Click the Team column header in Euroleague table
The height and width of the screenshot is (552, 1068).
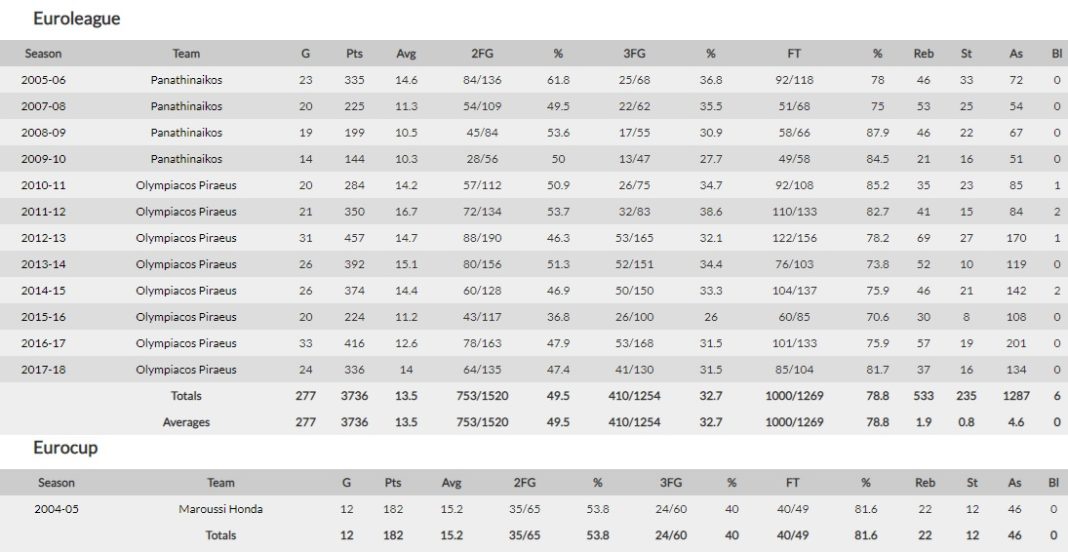coord(186,54)
